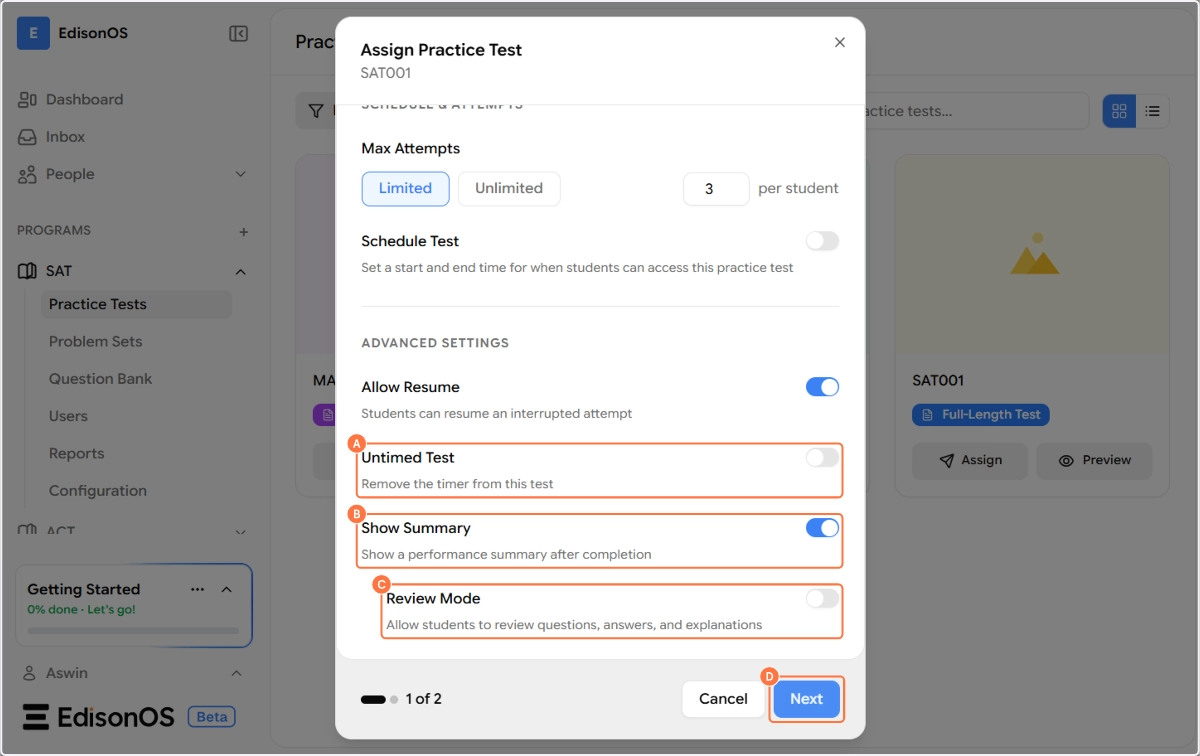Collapse the Getting Started card
1200x756 pixels.
pyautogui.click(x=227, y=589)
